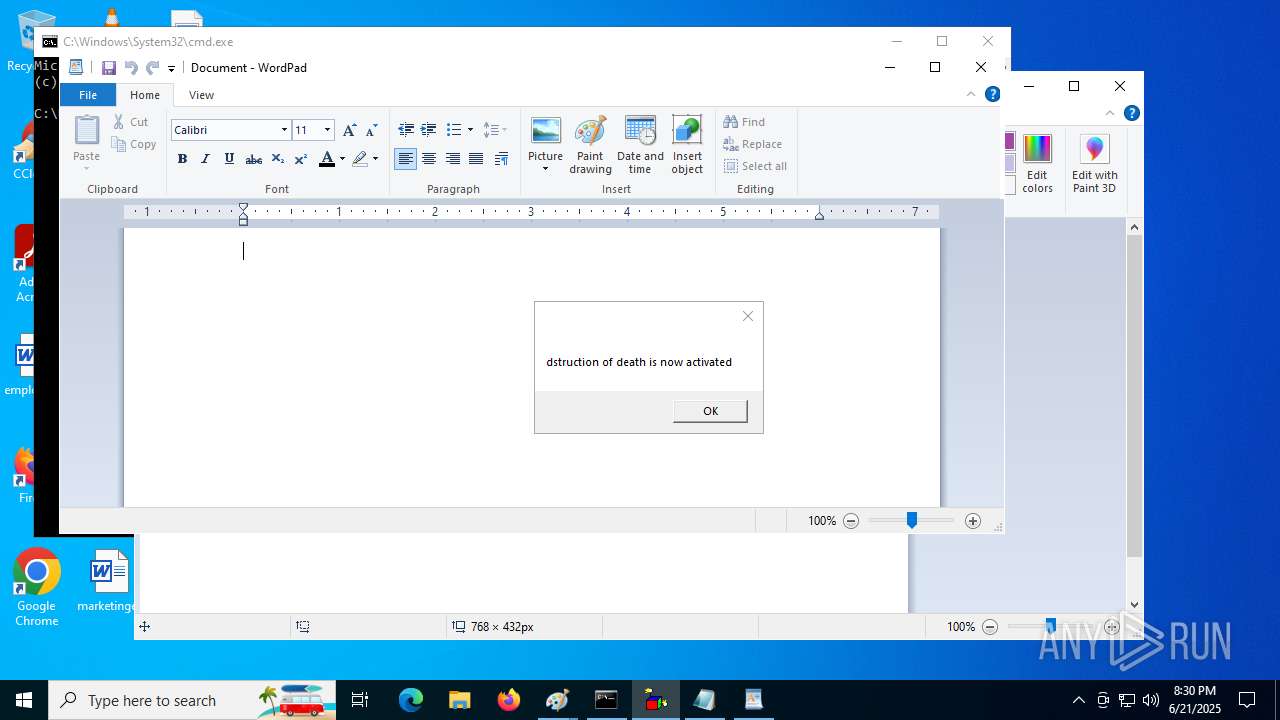Center-align the text
This screenshot has height=720, width=1280.
coord(429,159)
